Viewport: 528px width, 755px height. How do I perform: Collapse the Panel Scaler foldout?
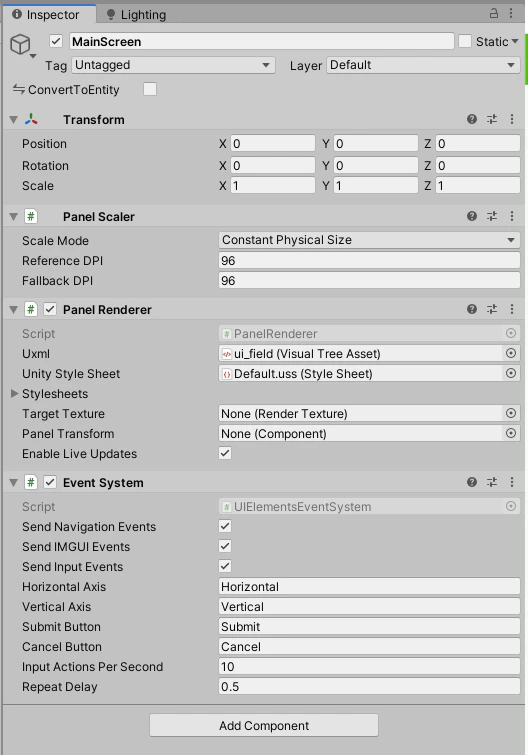pos(13,217)
